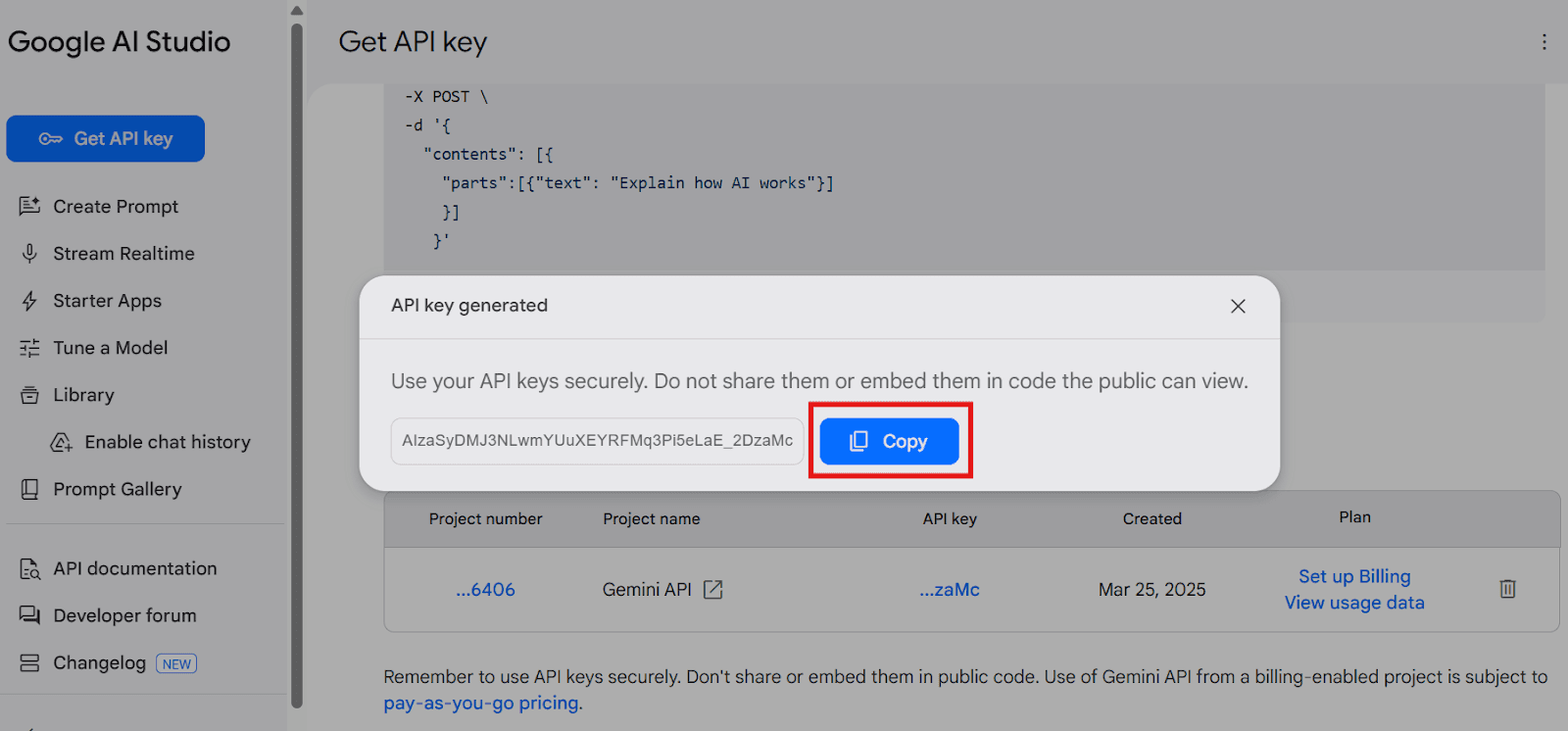Open the three-dot more options menu
1568x731 pixels.
pyautogui.click(x=1543, y=42)
